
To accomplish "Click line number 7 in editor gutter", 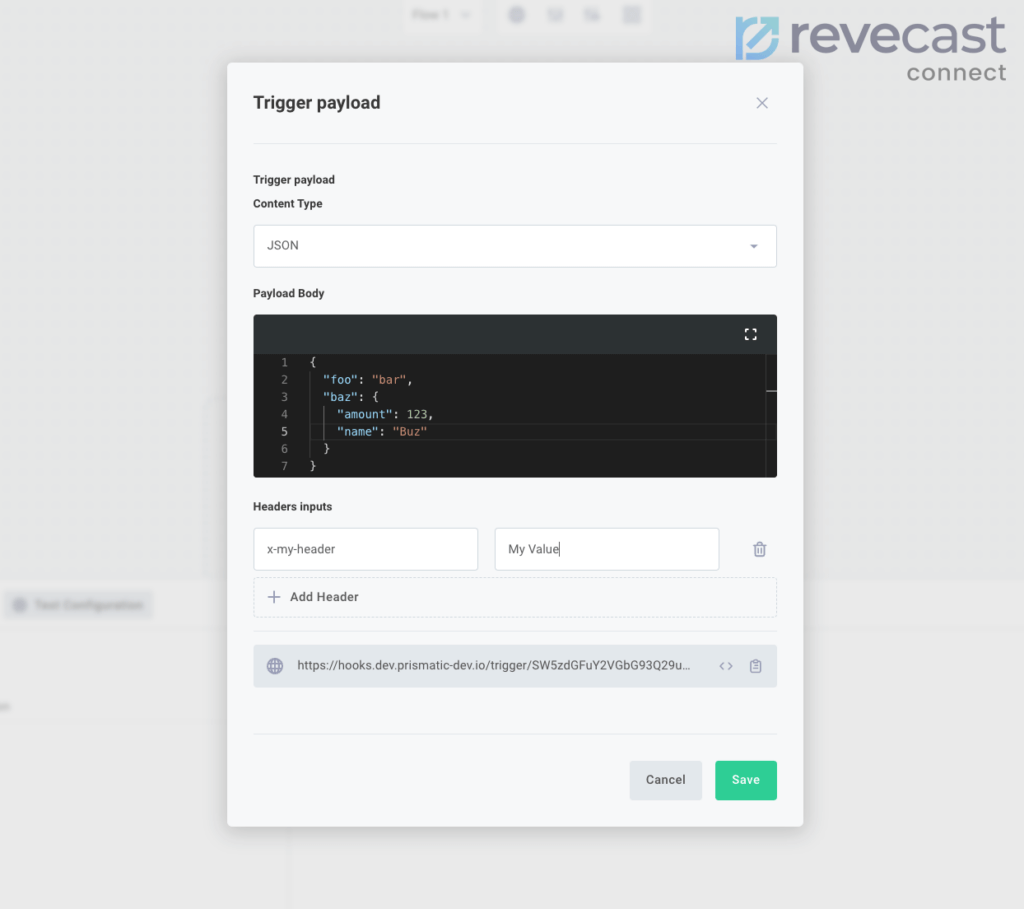I will (x=284, y=466).
